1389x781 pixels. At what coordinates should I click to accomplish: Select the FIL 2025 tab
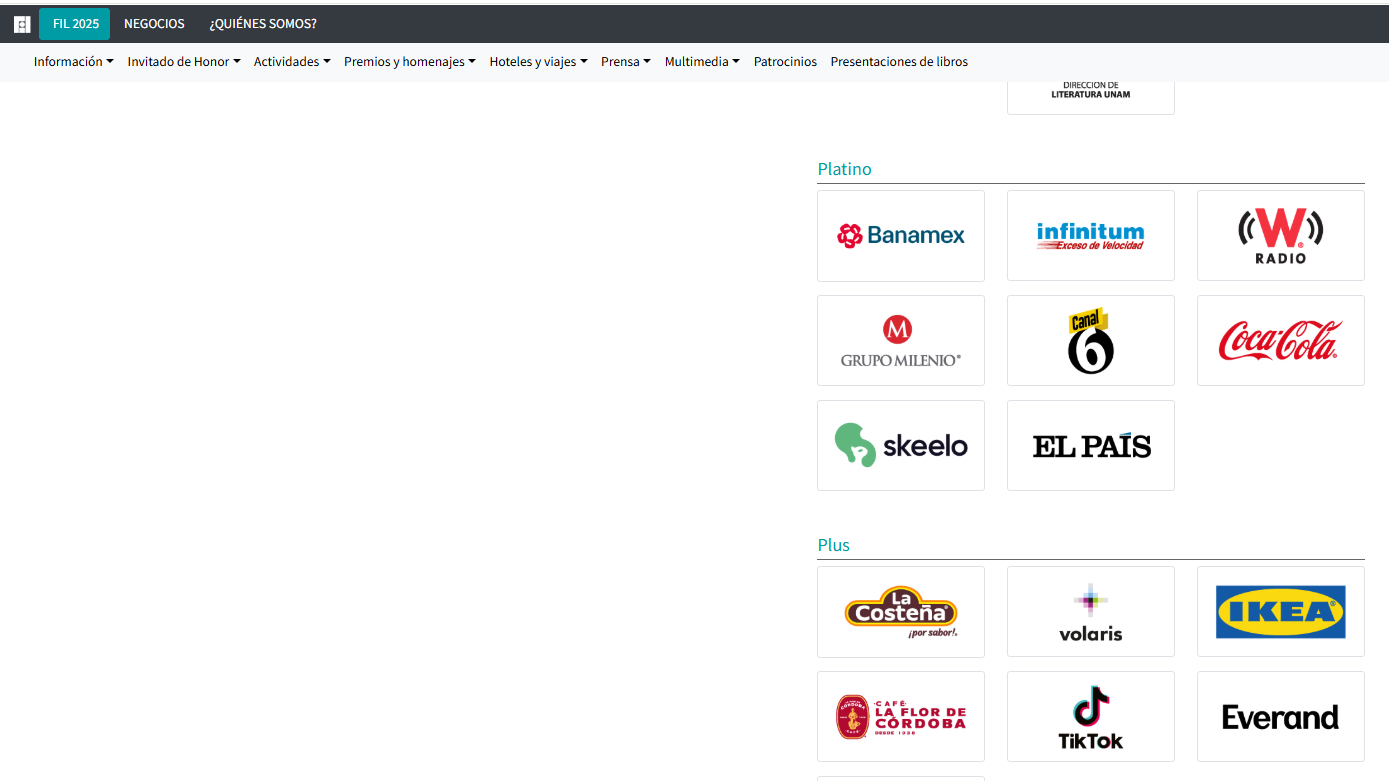click(75, 24)
